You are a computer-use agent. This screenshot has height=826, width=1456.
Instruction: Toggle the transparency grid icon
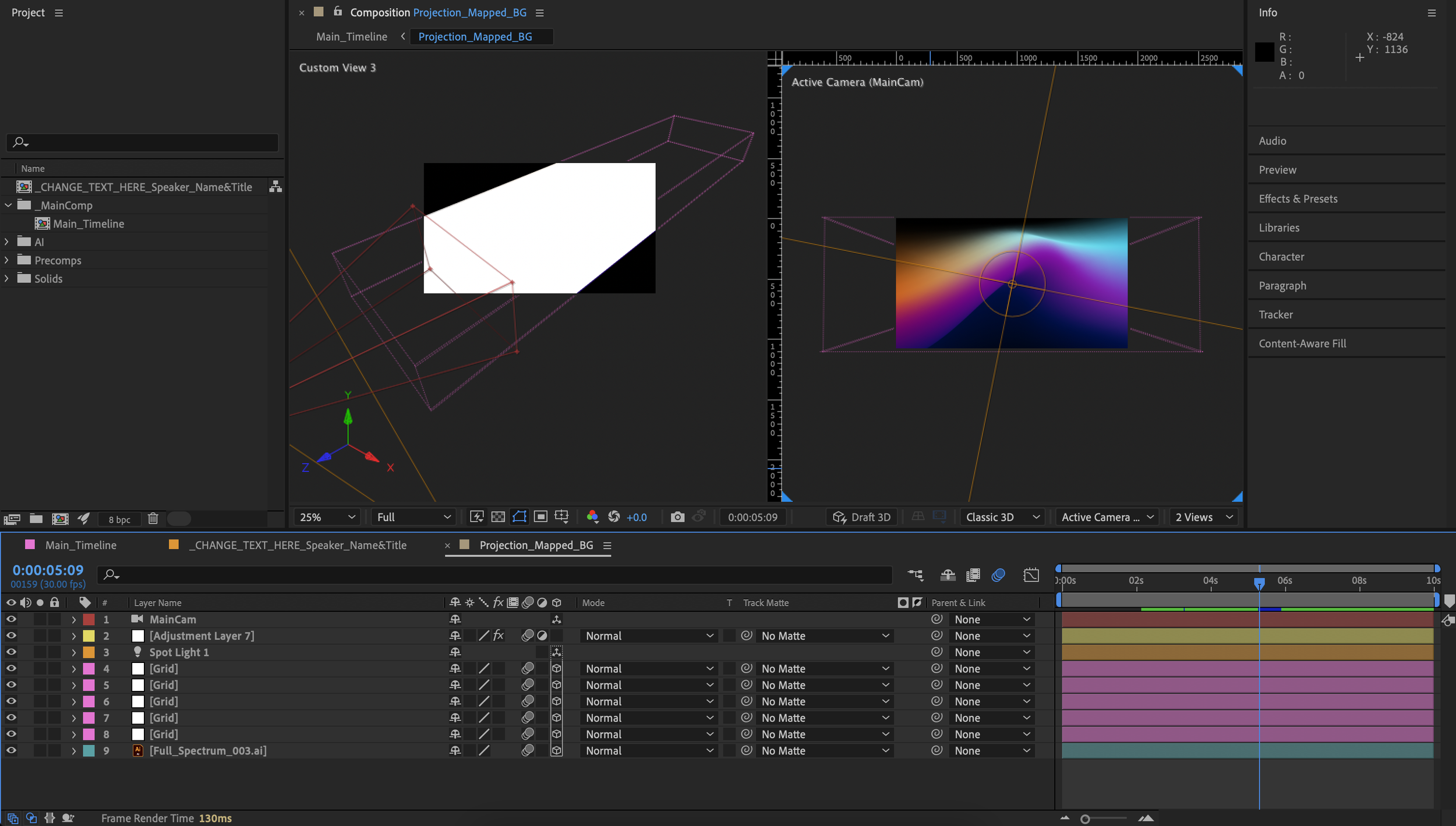click(498, 517)
